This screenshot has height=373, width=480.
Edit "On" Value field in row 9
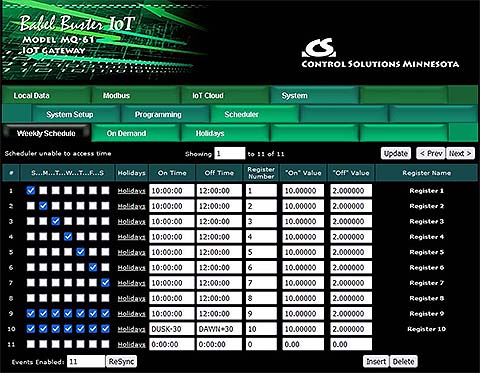pos(303,314)
